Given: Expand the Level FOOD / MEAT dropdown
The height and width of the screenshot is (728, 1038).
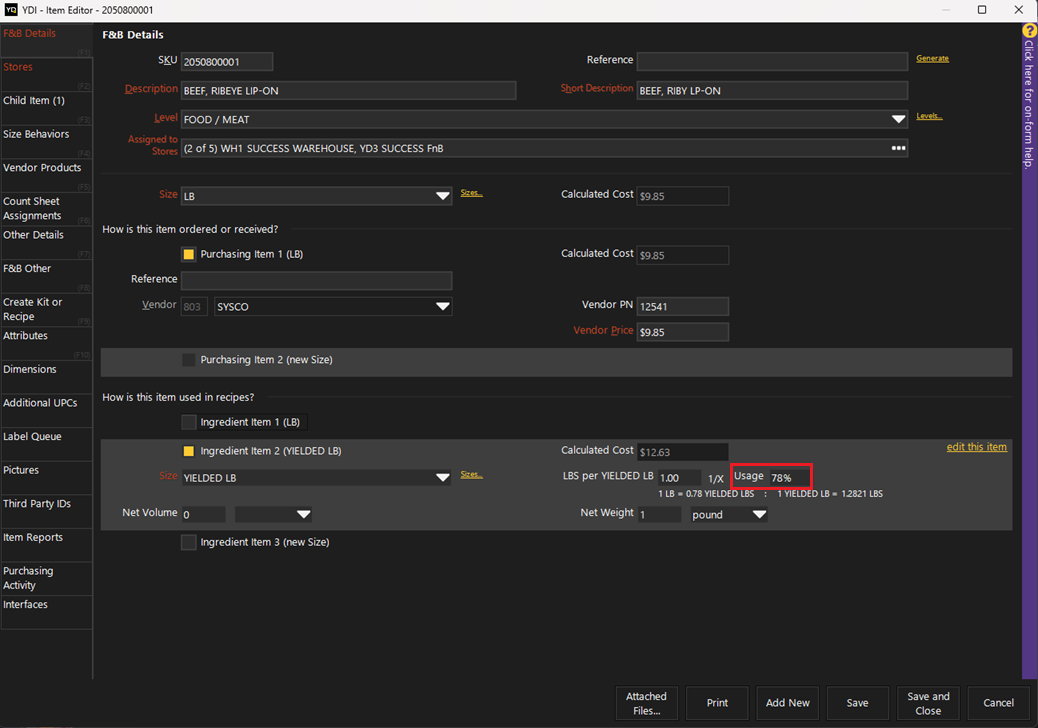Looking at the screenshot, I should (898, 120).
